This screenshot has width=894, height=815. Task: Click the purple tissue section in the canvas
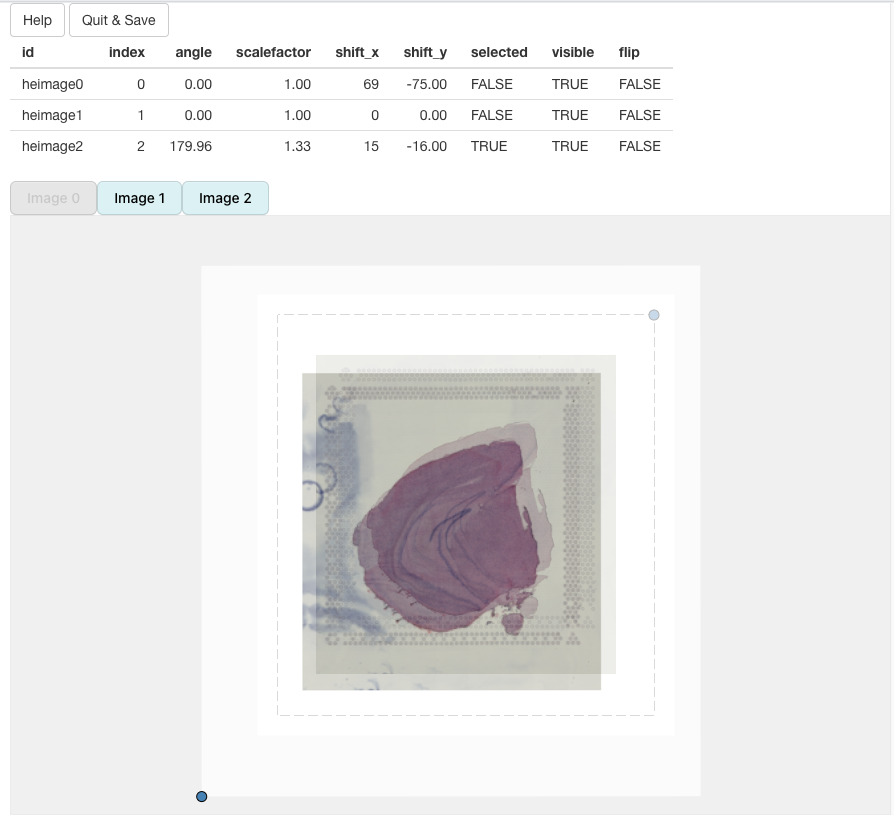coord(450,530)
